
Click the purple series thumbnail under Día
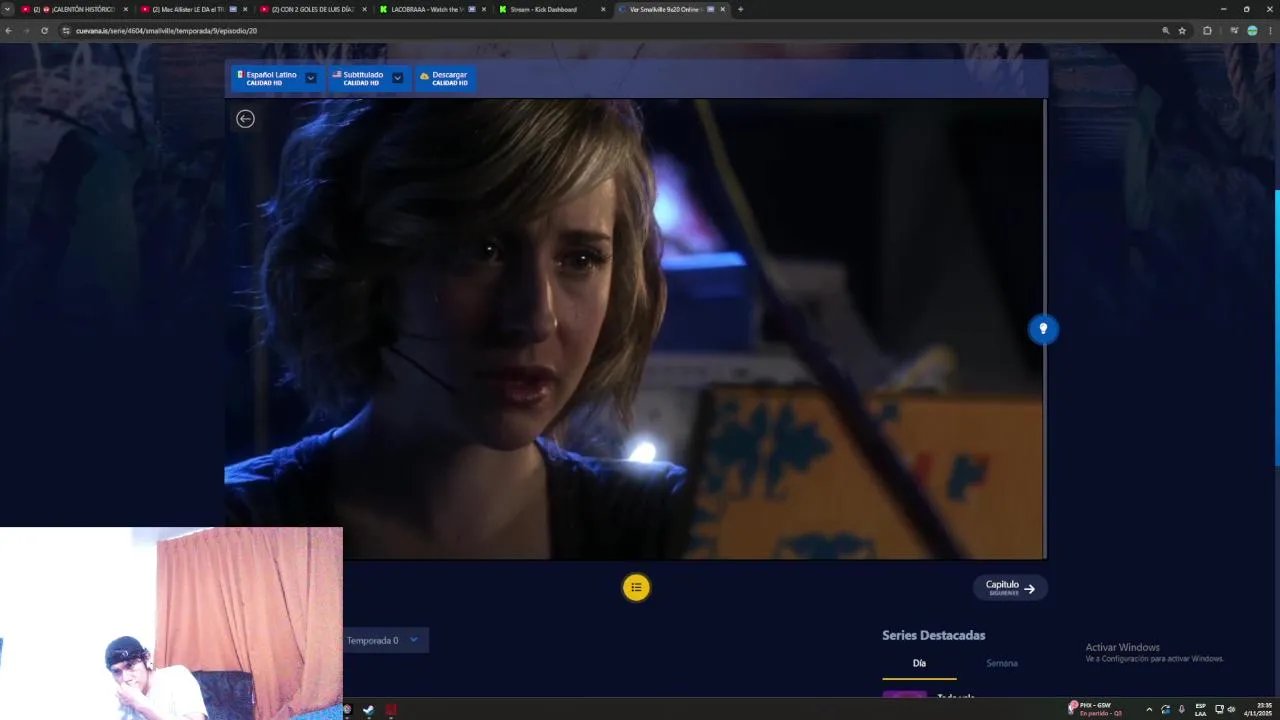[x=904, y=694]
